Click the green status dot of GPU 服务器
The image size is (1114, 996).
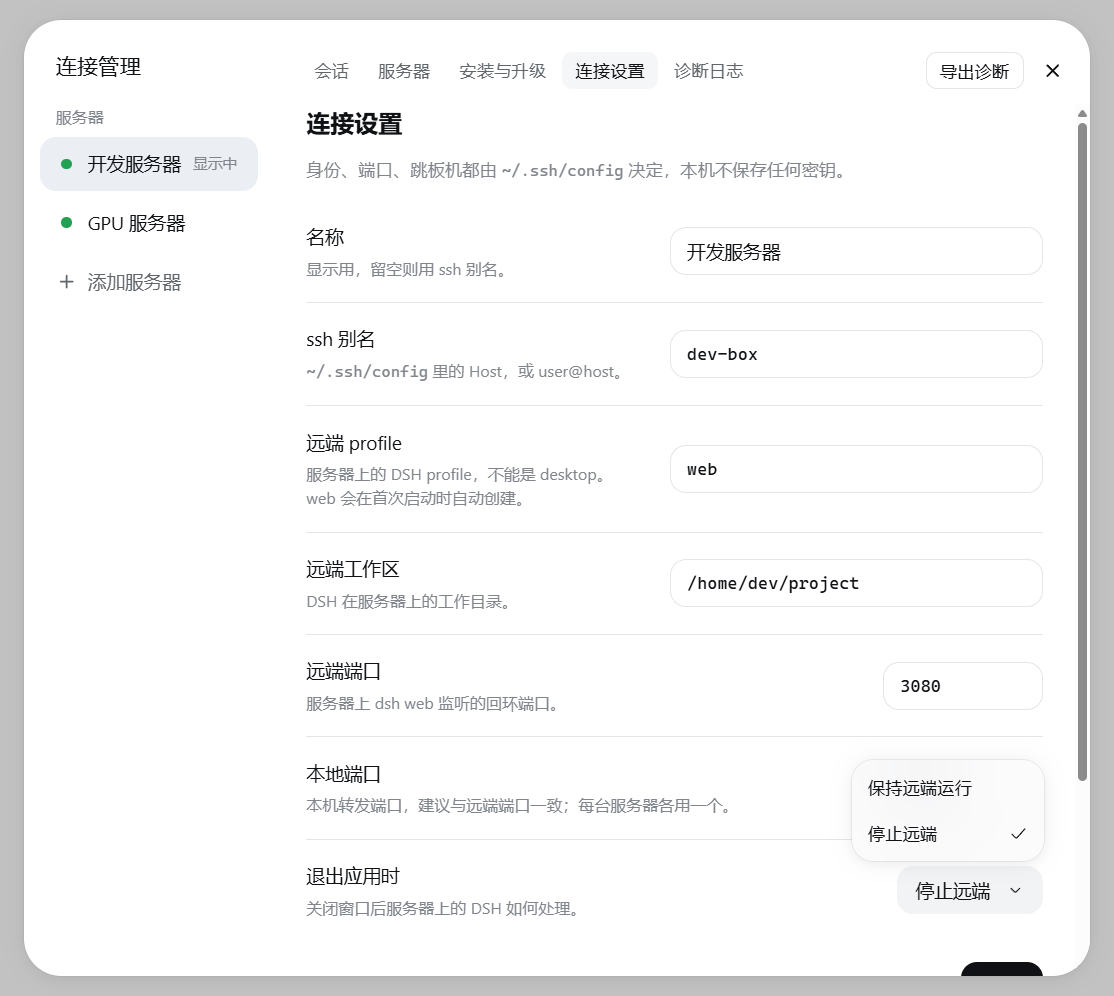[67, 223]
